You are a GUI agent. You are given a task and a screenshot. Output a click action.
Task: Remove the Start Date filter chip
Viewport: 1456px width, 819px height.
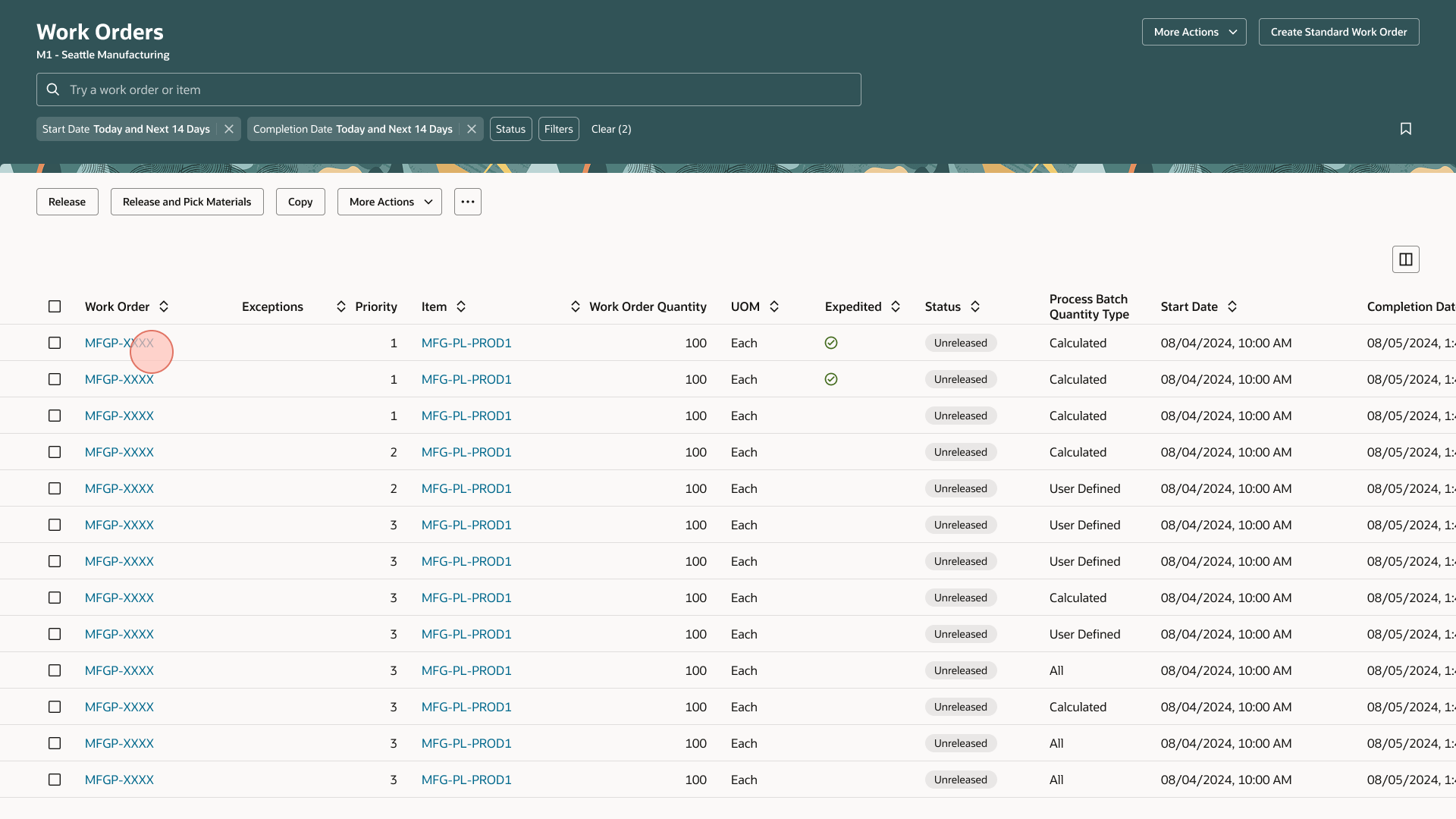pos(228,129)
